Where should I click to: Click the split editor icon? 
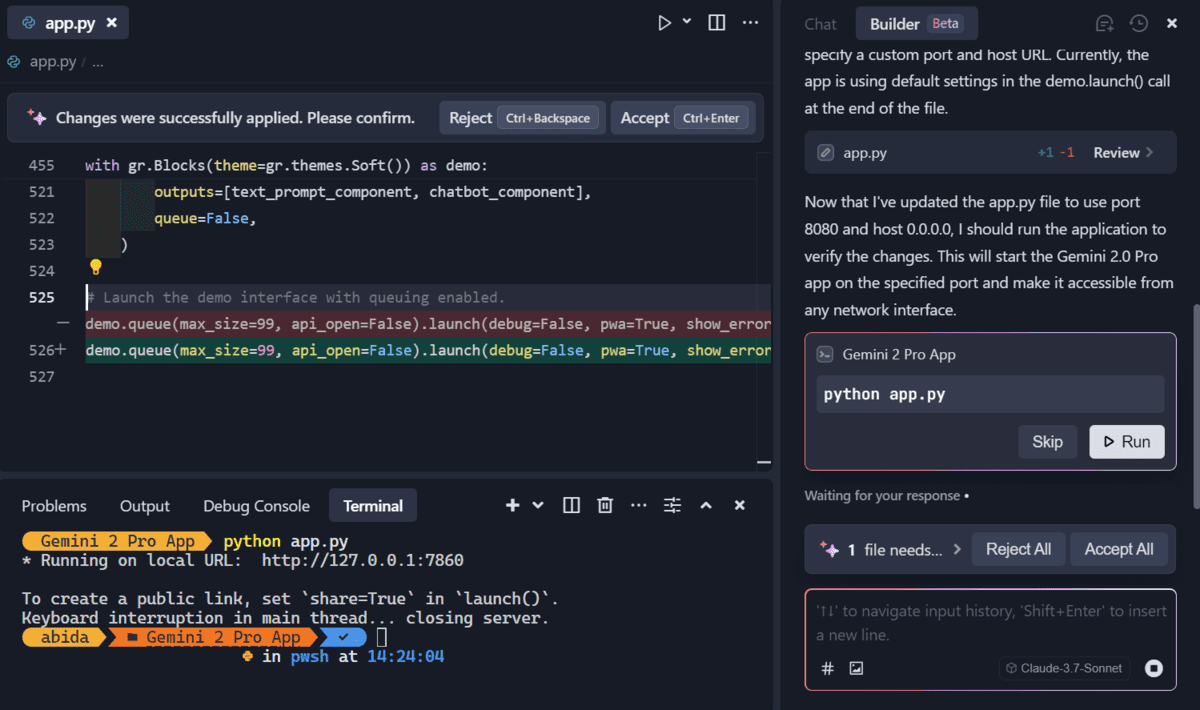point(717,22)
